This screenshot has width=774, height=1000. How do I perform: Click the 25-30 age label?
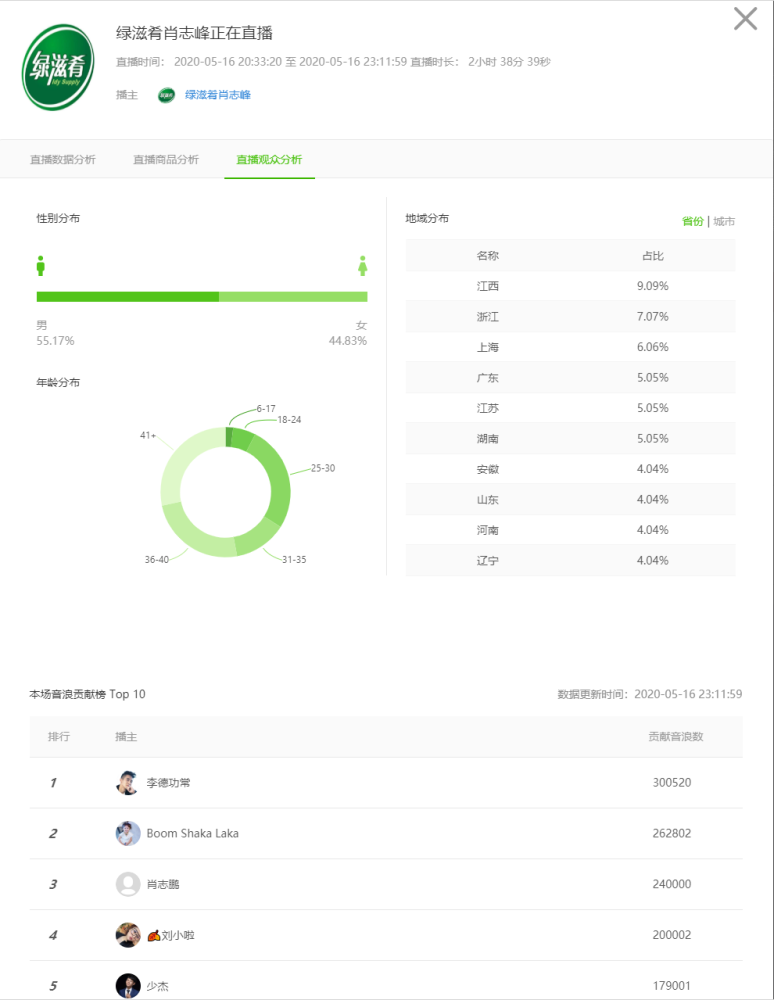(323, 468)
